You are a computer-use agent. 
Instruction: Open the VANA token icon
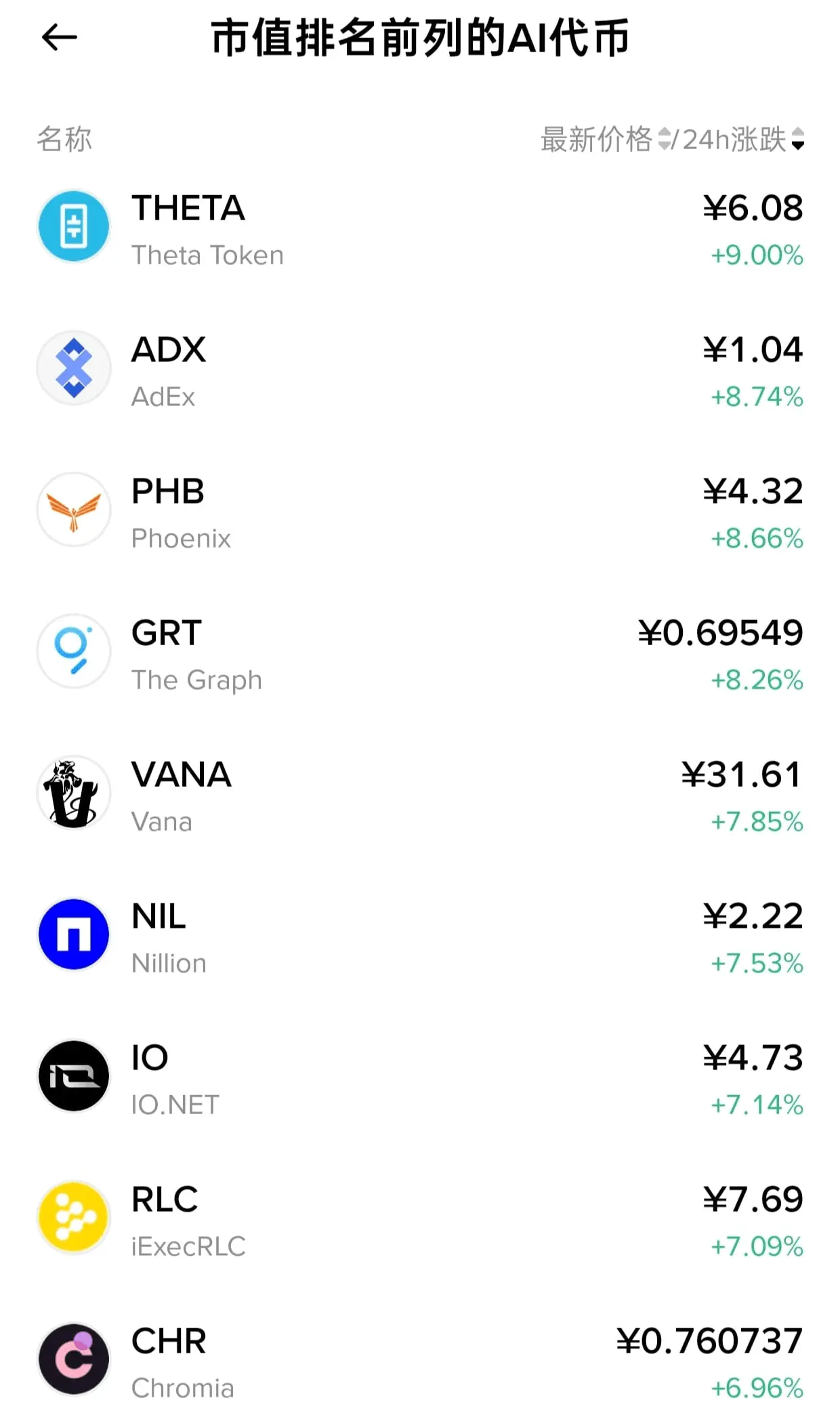[74, 793]
